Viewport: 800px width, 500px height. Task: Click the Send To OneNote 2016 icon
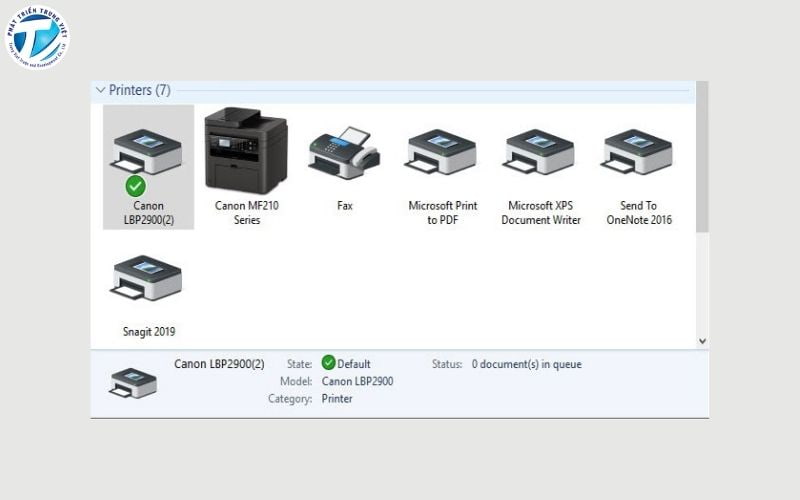(x=638, y=152)
